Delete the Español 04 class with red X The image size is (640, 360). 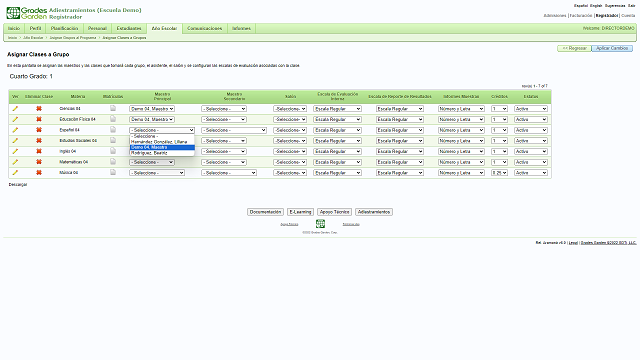click(39, 130)
